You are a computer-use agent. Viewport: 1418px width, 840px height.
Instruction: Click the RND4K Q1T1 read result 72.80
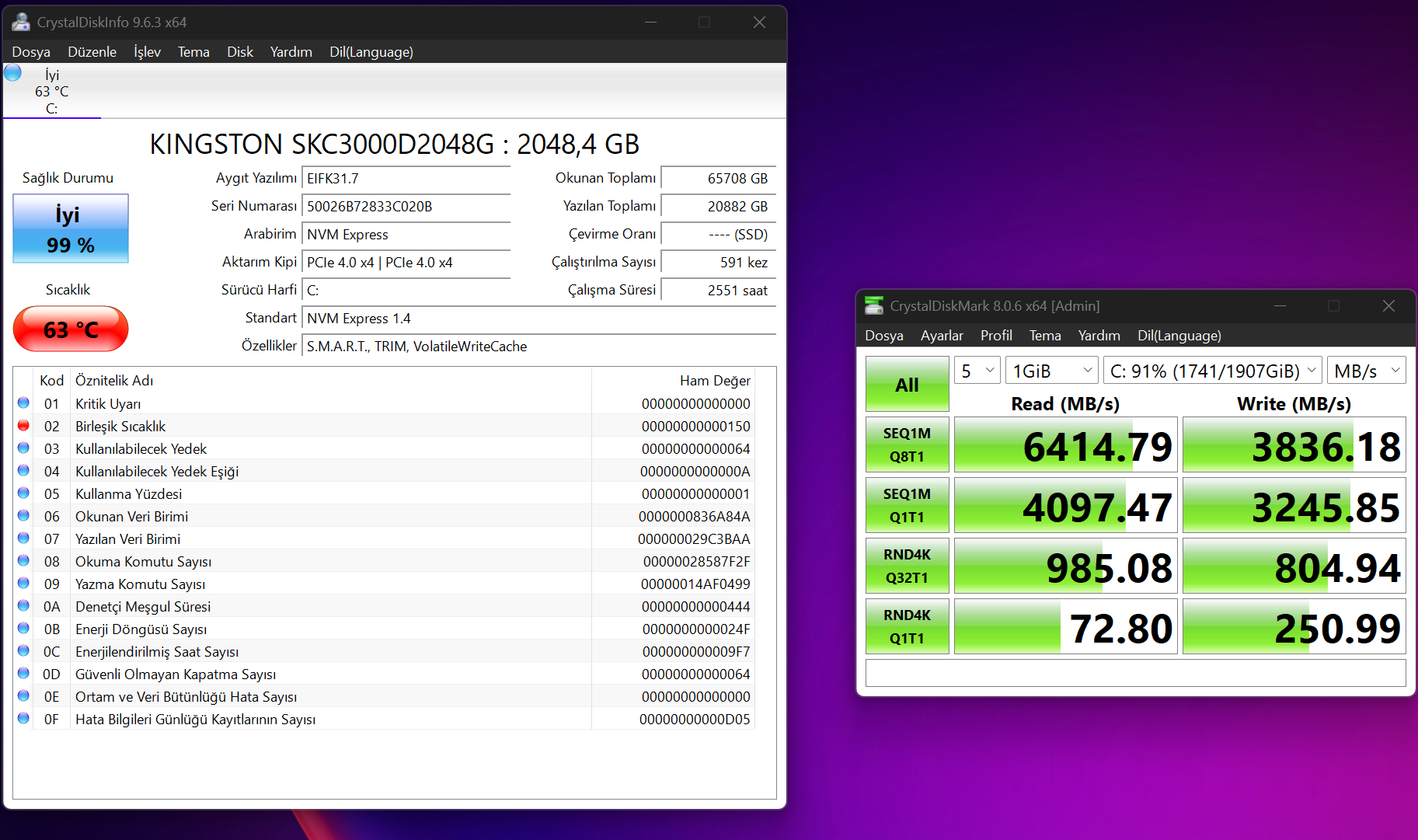[1066, 626]
